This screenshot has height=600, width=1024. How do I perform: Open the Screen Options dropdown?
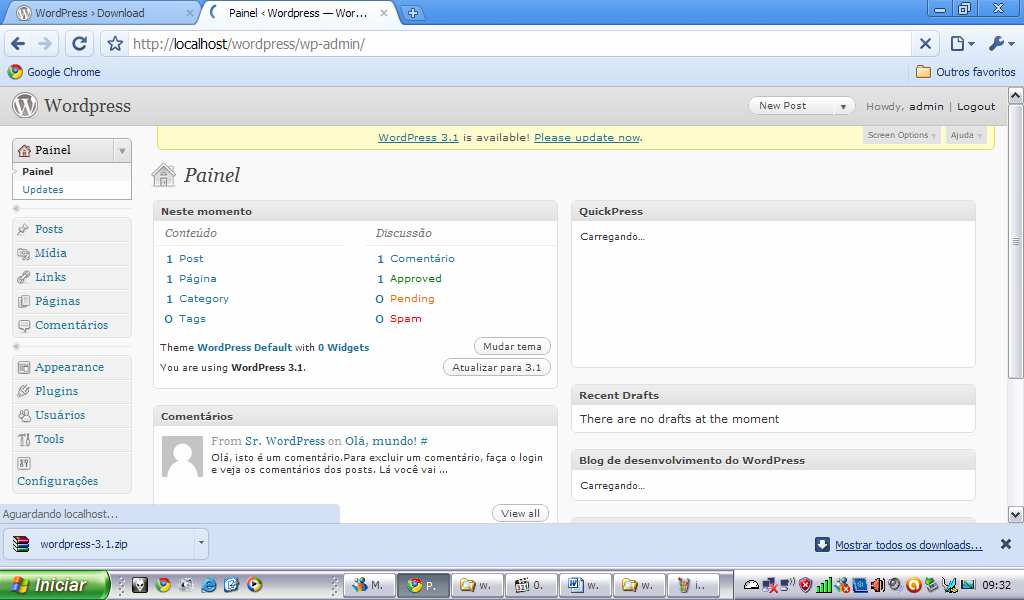901,135
